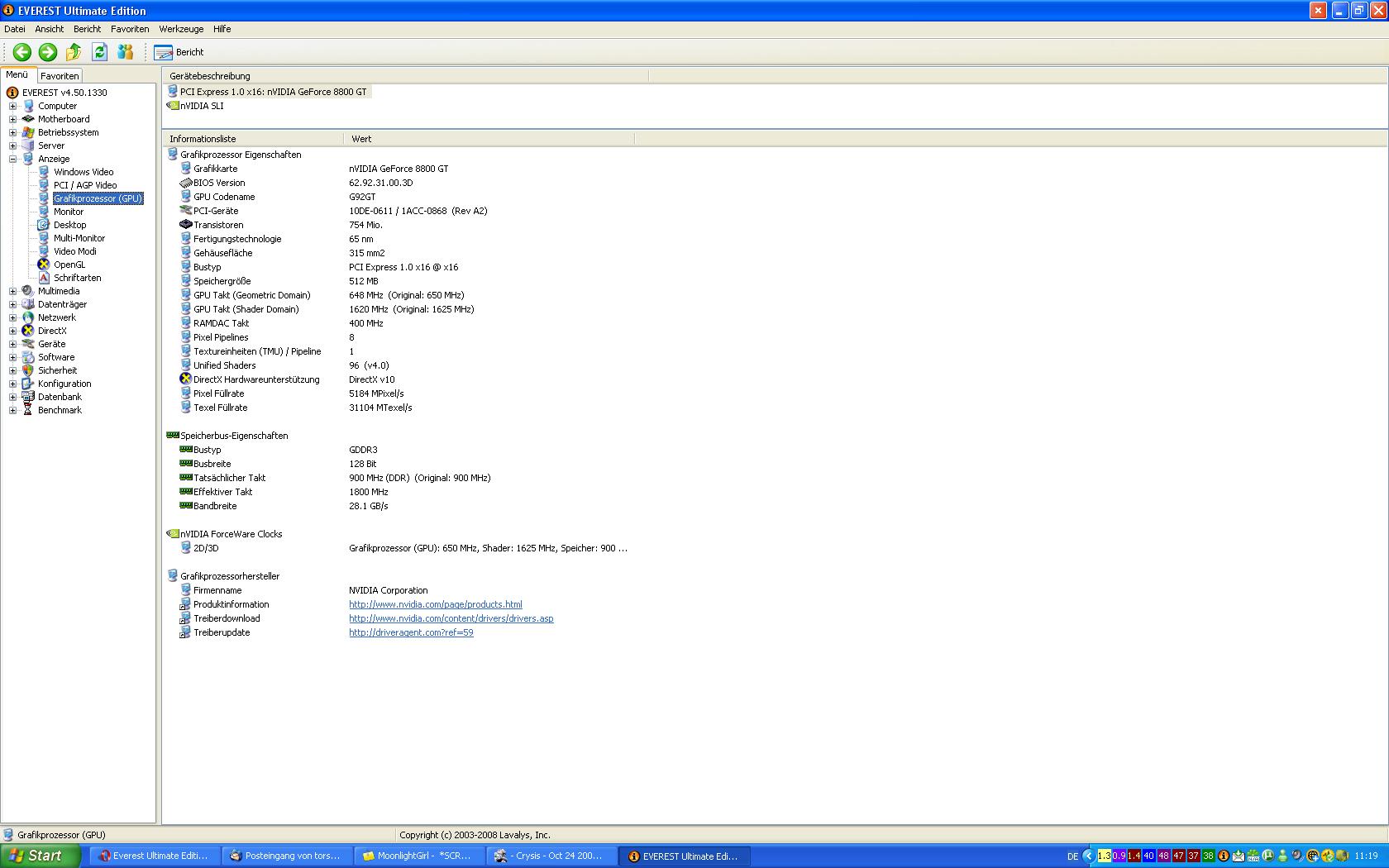Open the Ansicht menu
The height and width of the screenshot is (868, 1389).
pyautogui.click(x=50, y=29)
